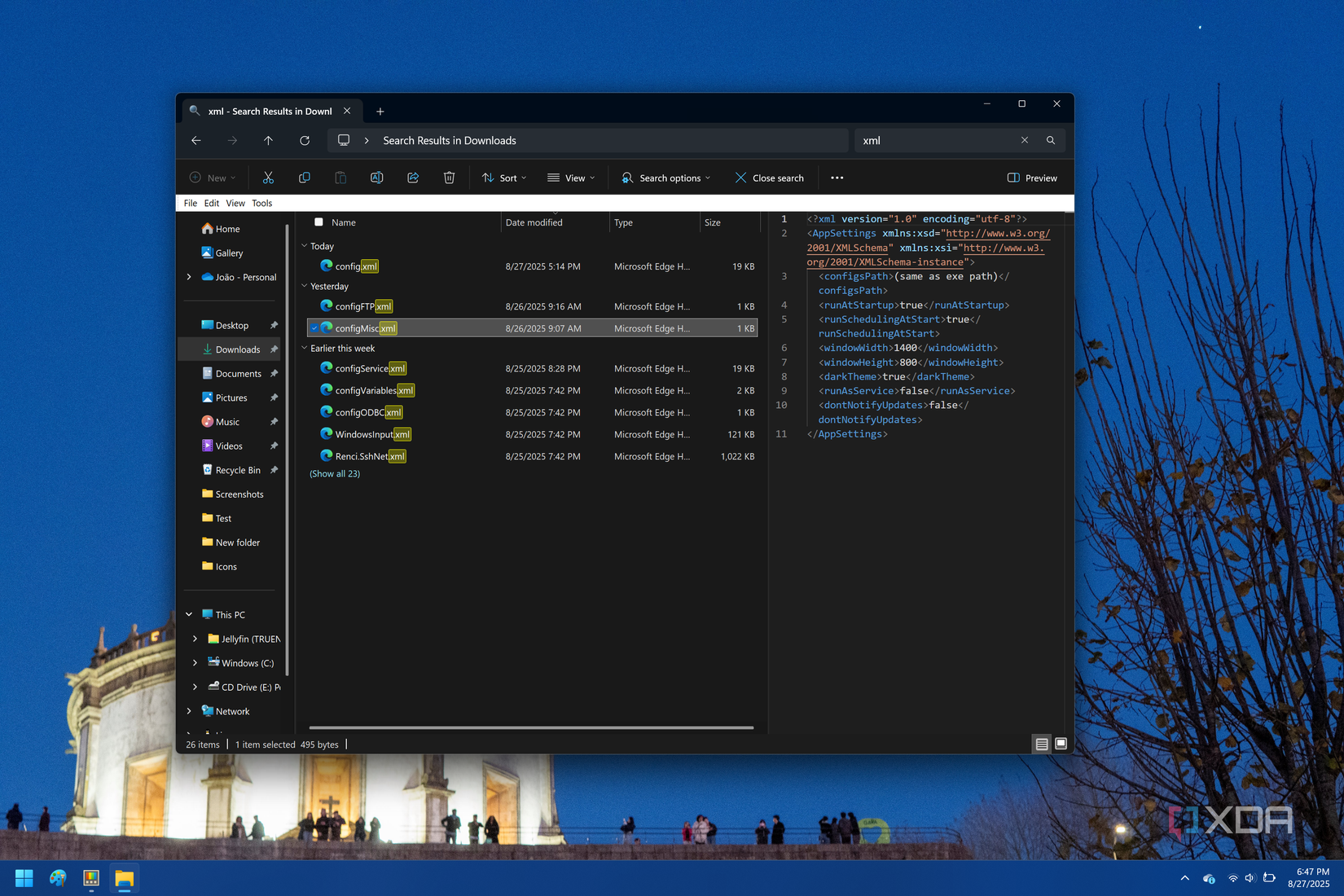Image resolution: width=1344 pixels, height=896 pixels.
Task: Click the Show all 23 link
Action: pos(335,473)
